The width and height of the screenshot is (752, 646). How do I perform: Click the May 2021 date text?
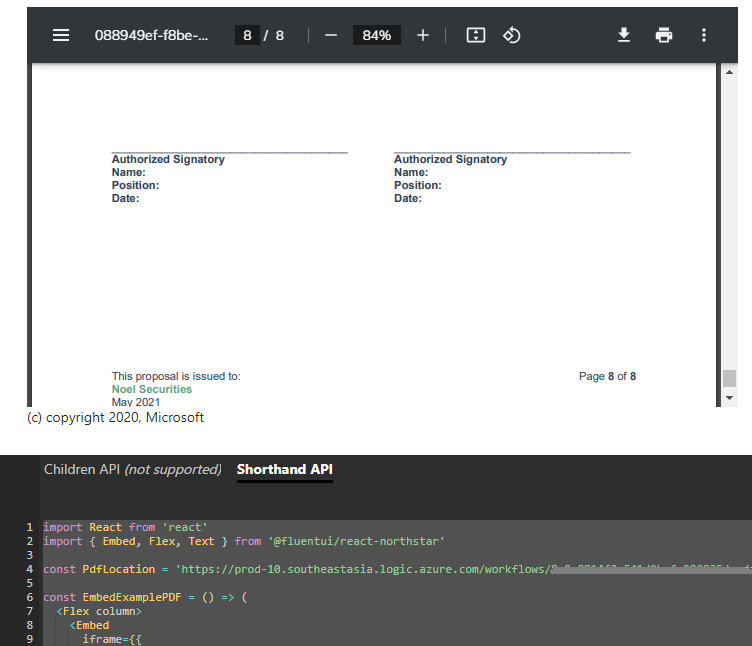tap(136, 402)
